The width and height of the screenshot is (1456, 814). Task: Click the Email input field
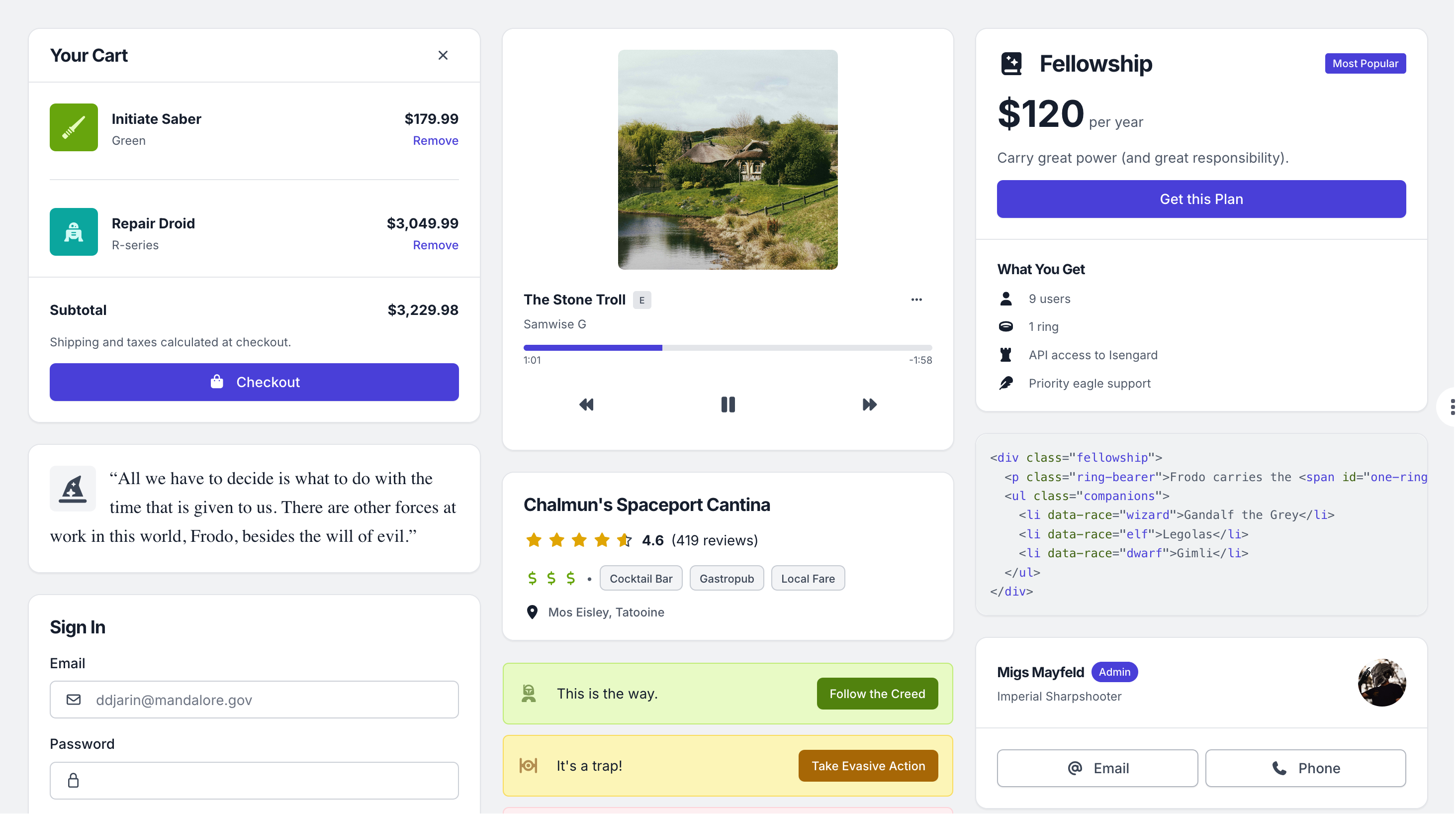(x=254, y=700)
